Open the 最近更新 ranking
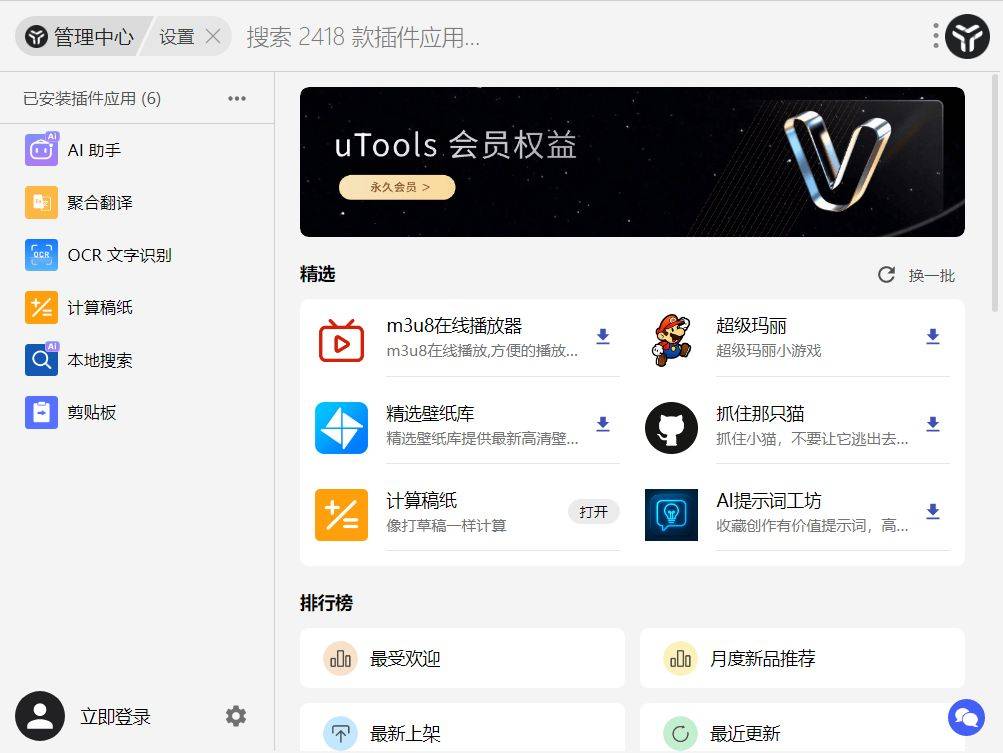Image resolution: width=1003 pixels, height=753 pixels. 802,729
